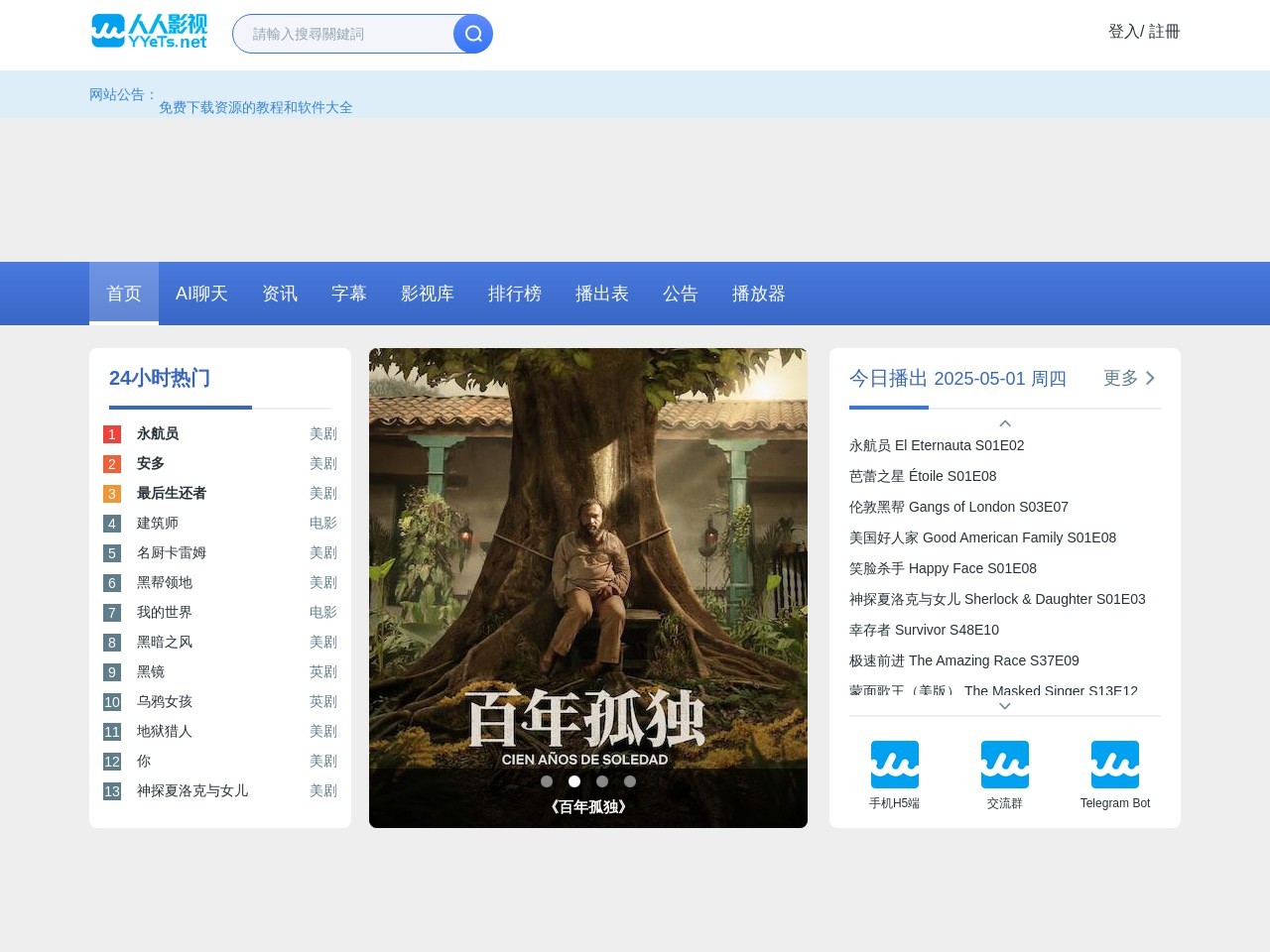Click the rank badge number 1
This screenshot has height=952, width=1270.
pos(112,434)
